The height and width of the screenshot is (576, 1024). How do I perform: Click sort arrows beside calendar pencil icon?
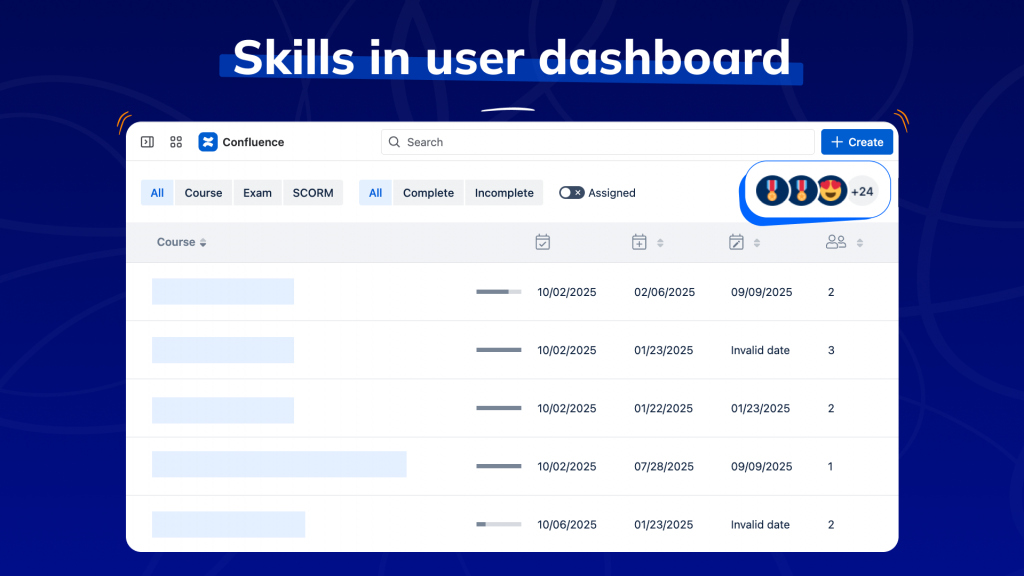pos(757,243)
